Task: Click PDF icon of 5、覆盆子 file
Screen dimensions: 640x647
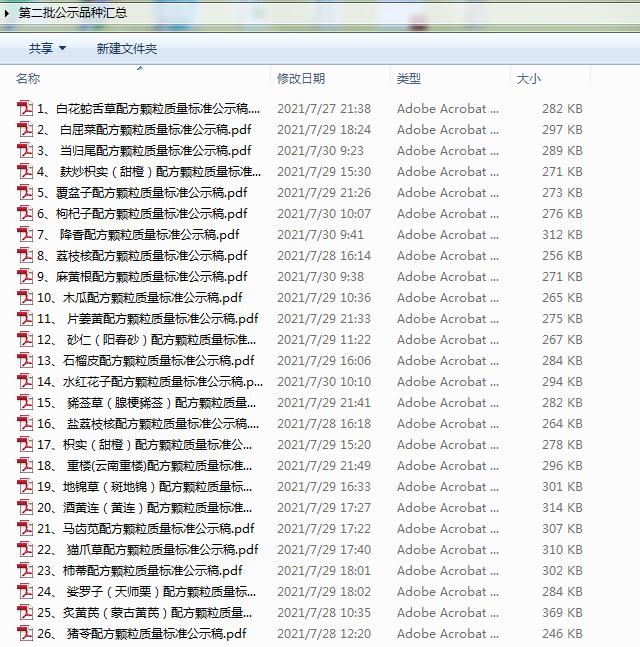Action: point(25,193)
